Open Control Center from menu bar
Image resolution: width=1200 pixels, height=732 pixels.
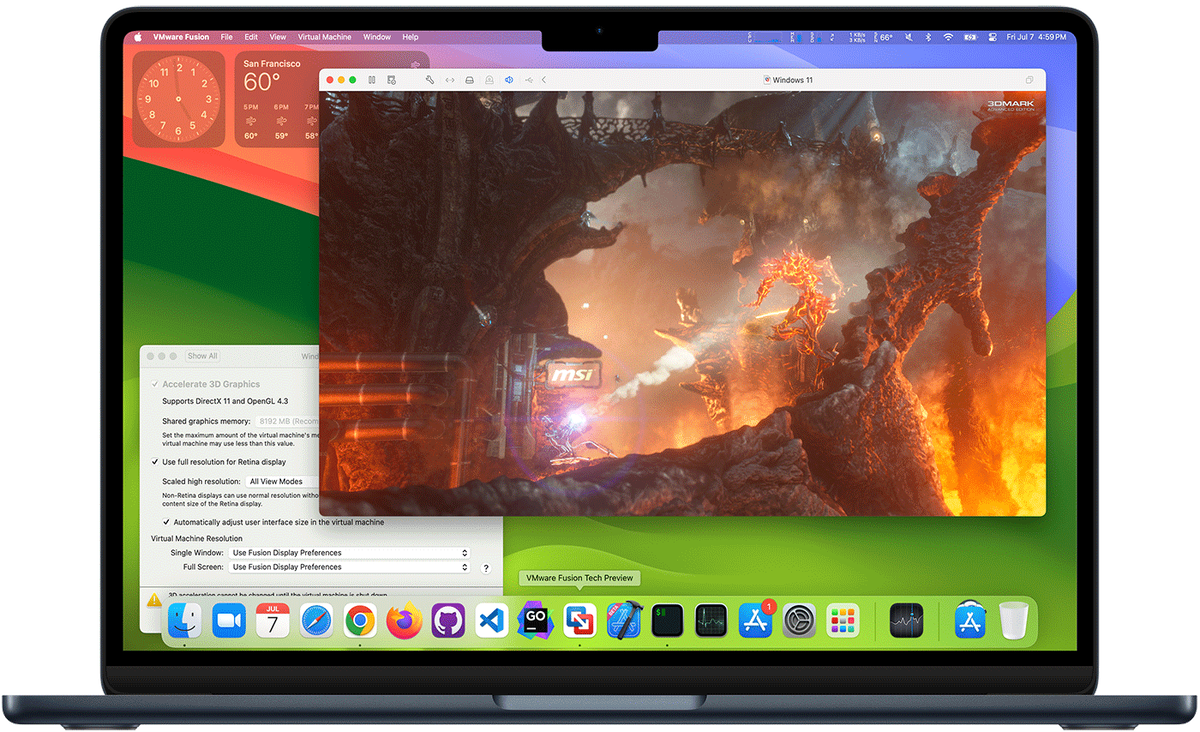point(992,37)
